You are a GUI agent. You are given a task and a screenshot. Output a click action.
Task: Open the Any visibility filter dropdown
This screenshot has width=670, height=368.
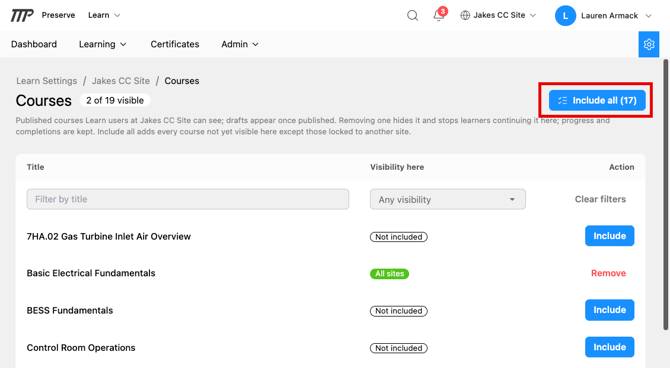(448, 200)
